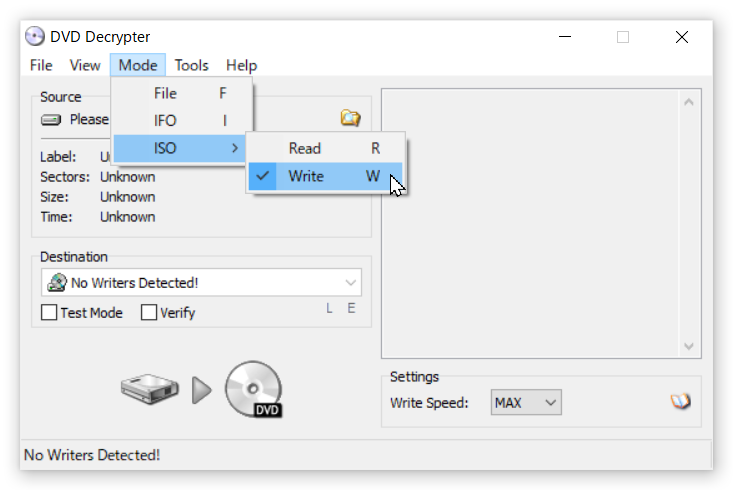The image size is (733, 490).
Task: Open the book icon in Settings
Action: (x=681, y=401)
